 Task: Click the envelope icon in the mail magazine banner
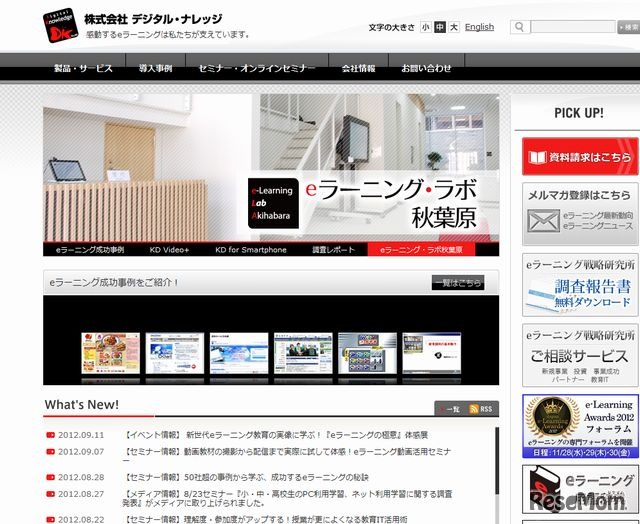click(x=543, y=221)
